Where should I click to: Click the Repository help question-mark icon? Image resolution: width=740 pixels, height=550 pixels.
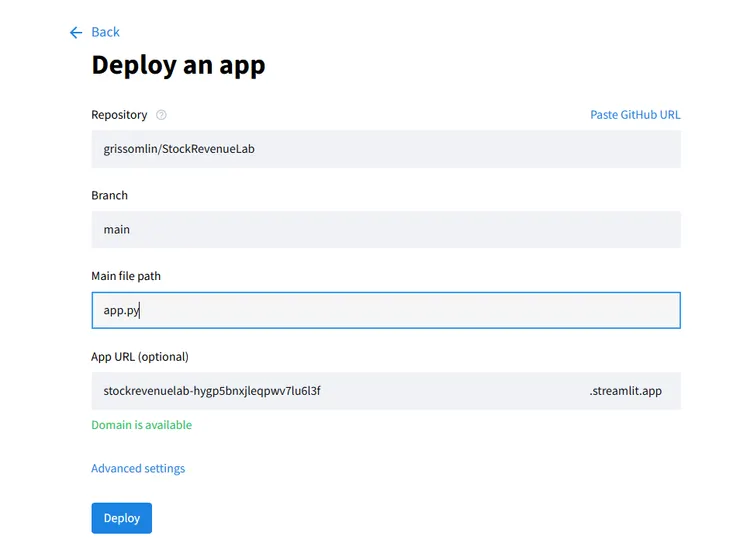161,115
